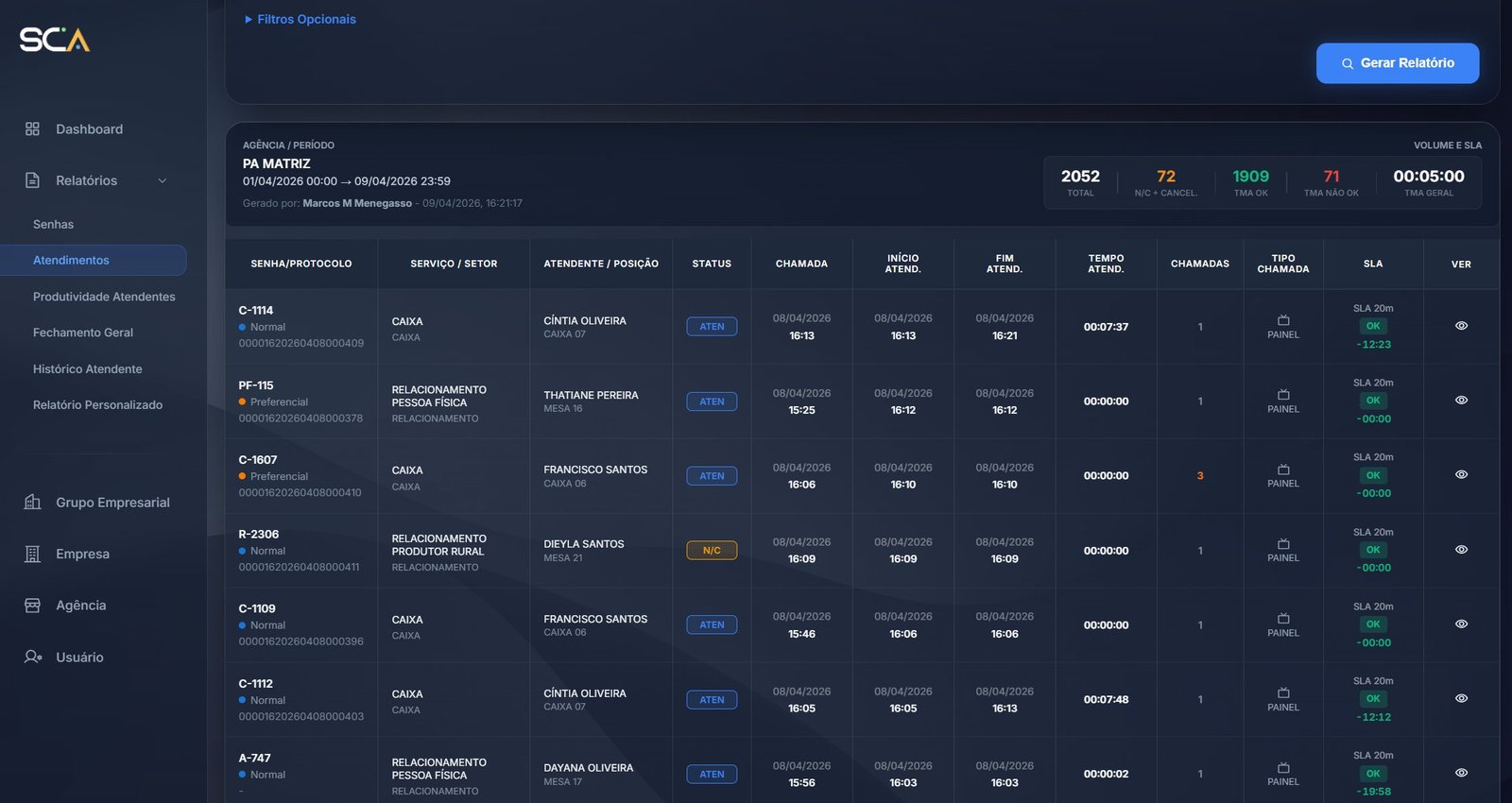This screenshot has height=803, width=1512.
Task: Go to Produtividade Atendentes report
Action: coord(104,297)
